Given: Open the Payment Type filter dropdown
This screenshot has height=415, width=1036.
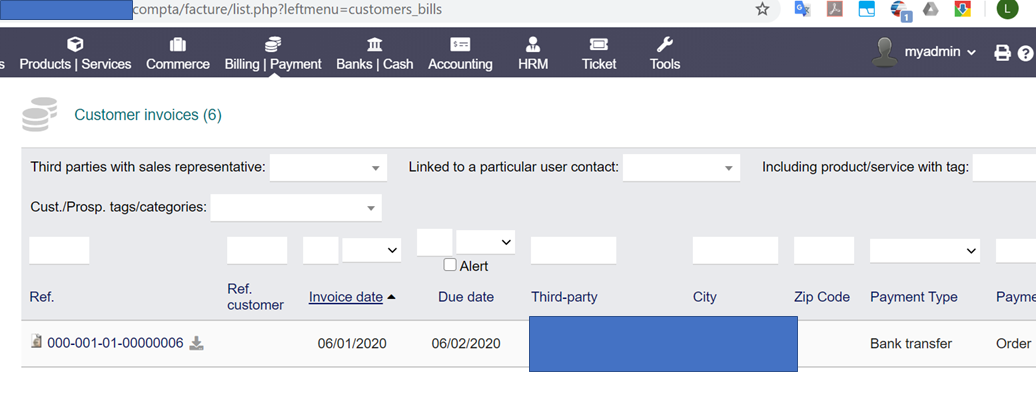Looking at the screenshot, I should [x=925, y=251].
